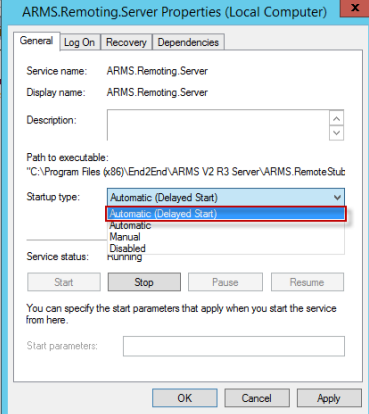The height and width of the screenshot is (414, 369).
Task: Click the greyed-out Start button
Action: 64,282
